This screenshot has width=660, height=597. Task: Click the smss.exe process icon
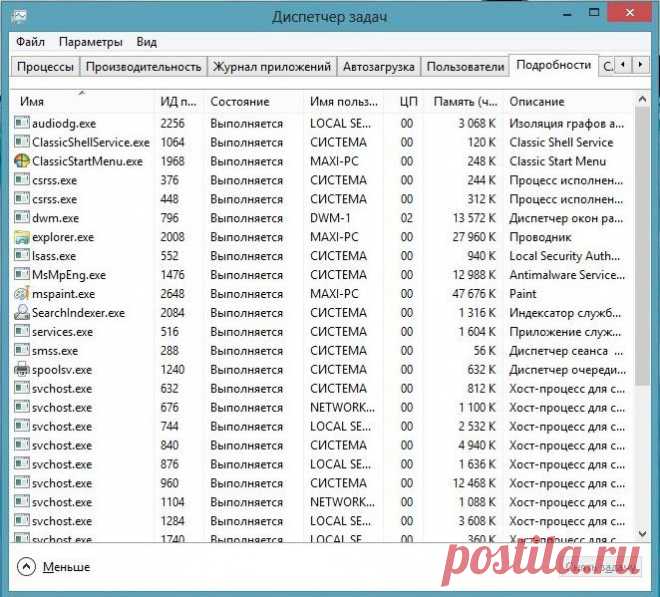(21, 350)
